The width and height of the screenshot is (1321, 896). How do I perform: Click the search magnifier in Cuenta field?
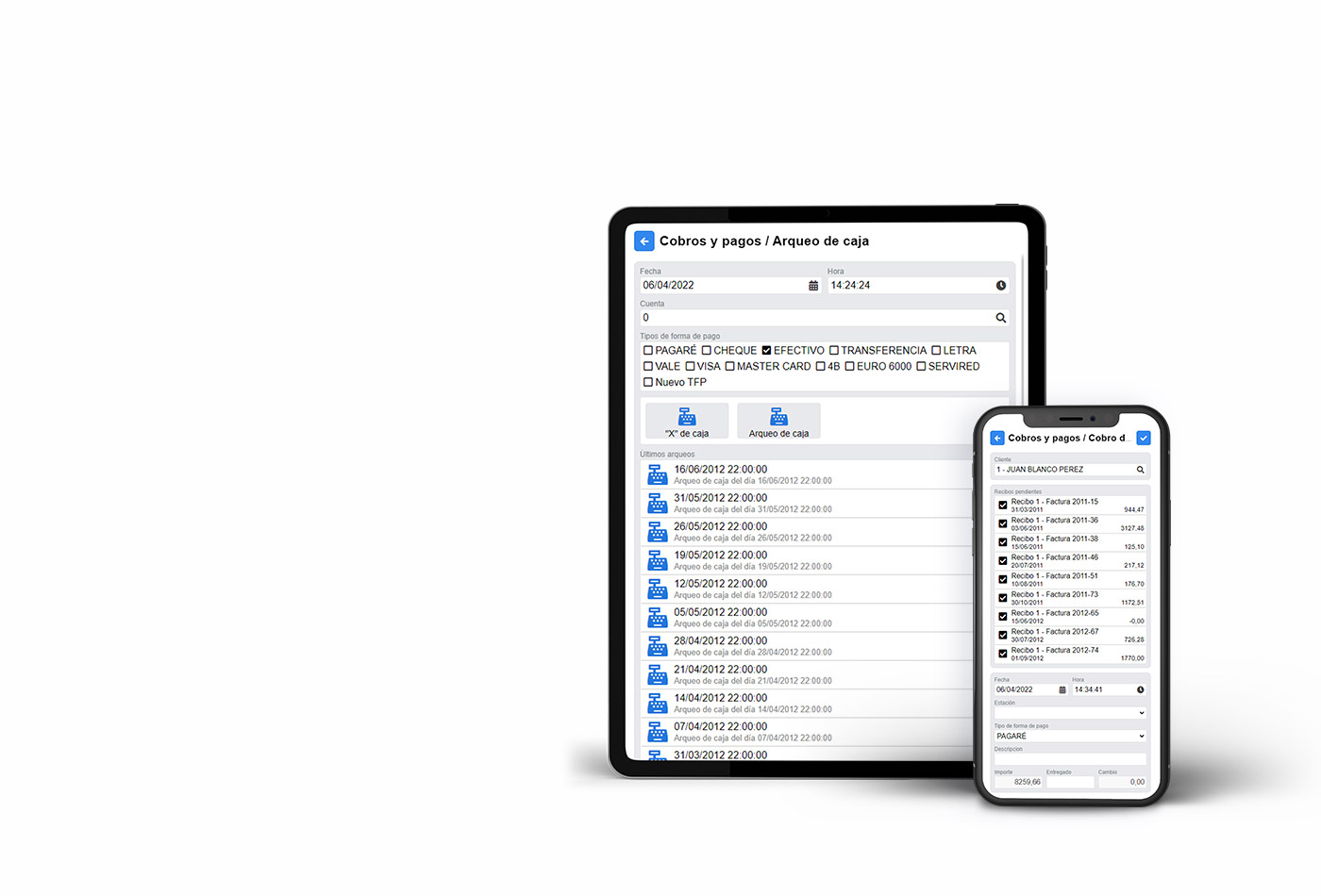pyautogui.click(x=1001, y=318)
